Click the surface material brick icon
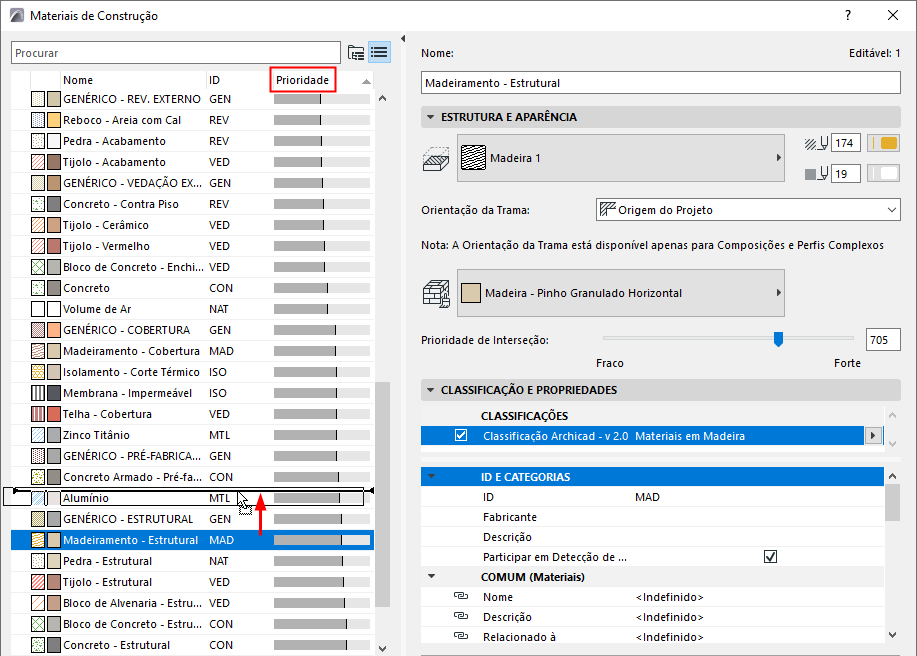917x656 pixels. click(436, 294)
